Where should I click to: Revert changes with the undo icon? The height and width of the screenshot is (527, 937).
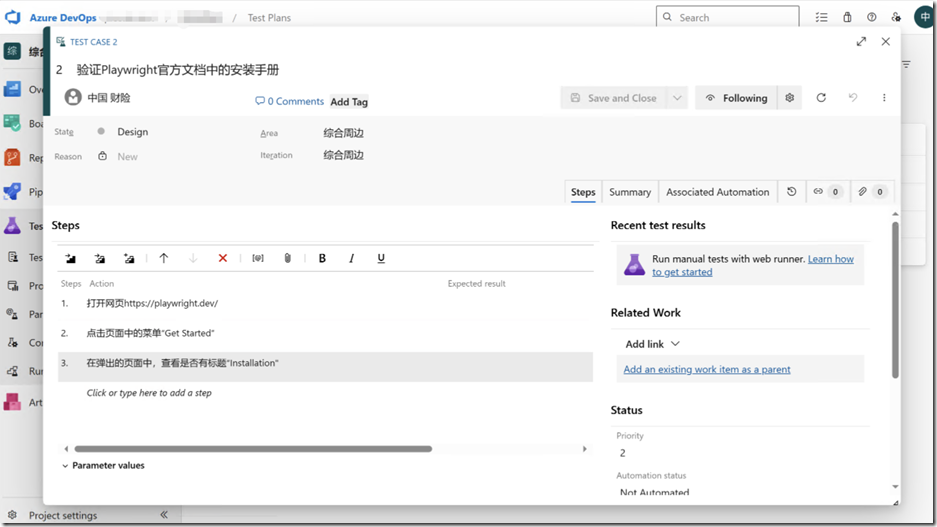coord(853,97)
